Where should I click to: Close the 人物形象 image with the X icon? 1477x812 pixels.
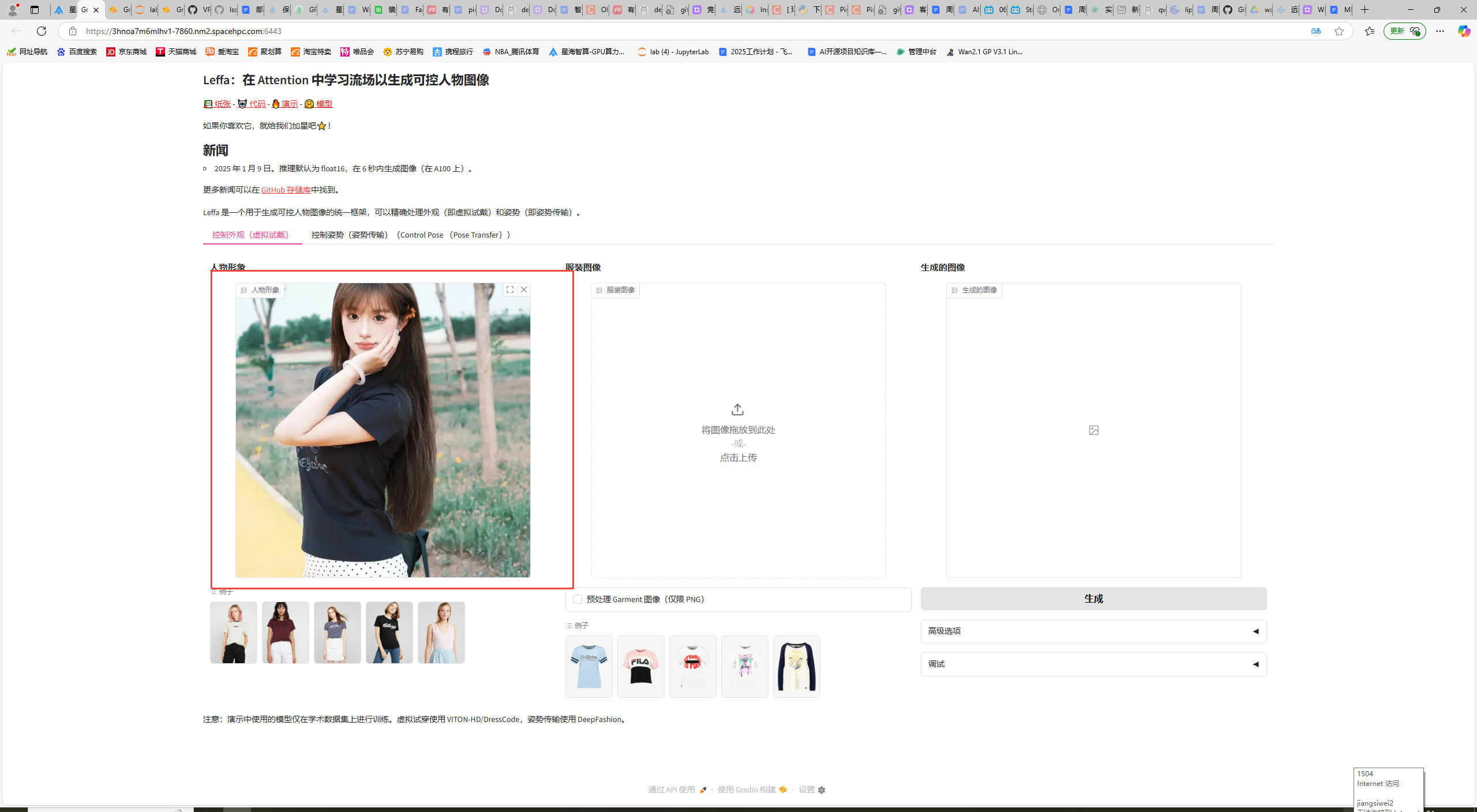point(524,290)
